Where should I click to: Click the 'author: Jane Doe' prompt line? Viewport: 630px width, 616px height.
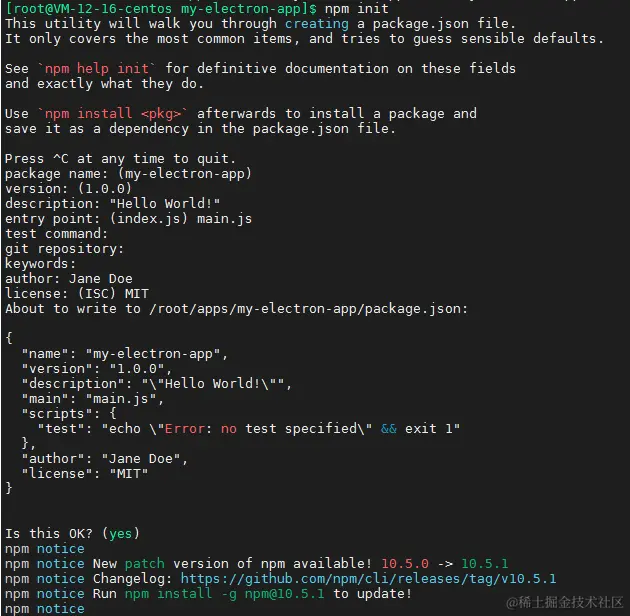pyautogui.click(x=68, y=278)
